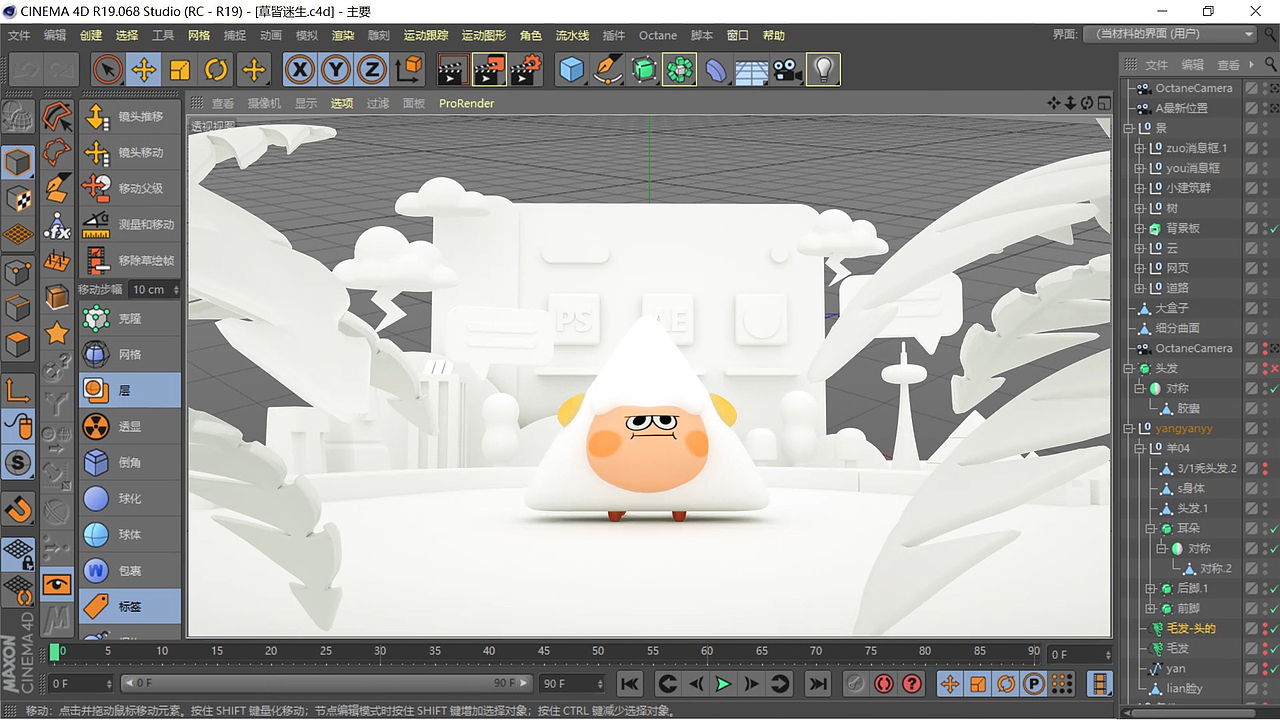Toggle the green check on 耳朵 row
Screen dimensions: 1280x720
tap(1274, 529)
